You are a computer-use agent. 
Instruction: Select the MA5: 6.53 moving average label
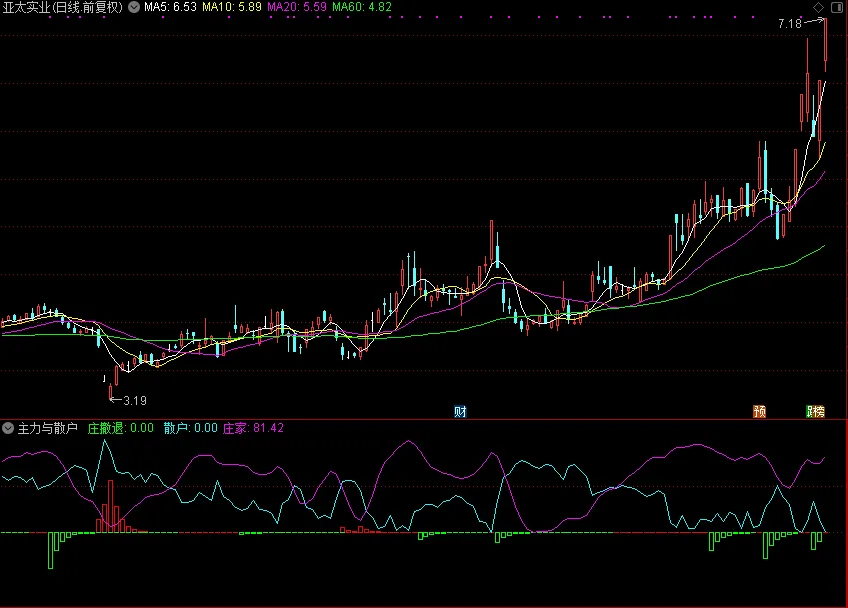pos(170,7)
